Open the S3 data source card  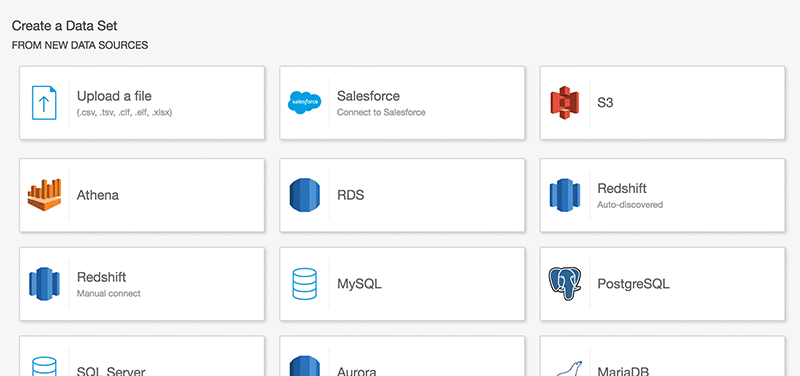[662, 103]
